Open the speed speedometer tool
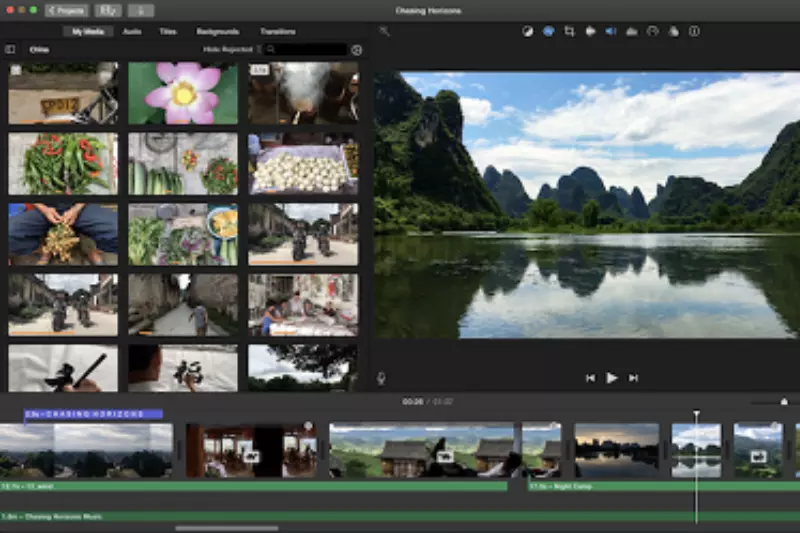This screenshot has width=800, height=533. coord(653,32)
